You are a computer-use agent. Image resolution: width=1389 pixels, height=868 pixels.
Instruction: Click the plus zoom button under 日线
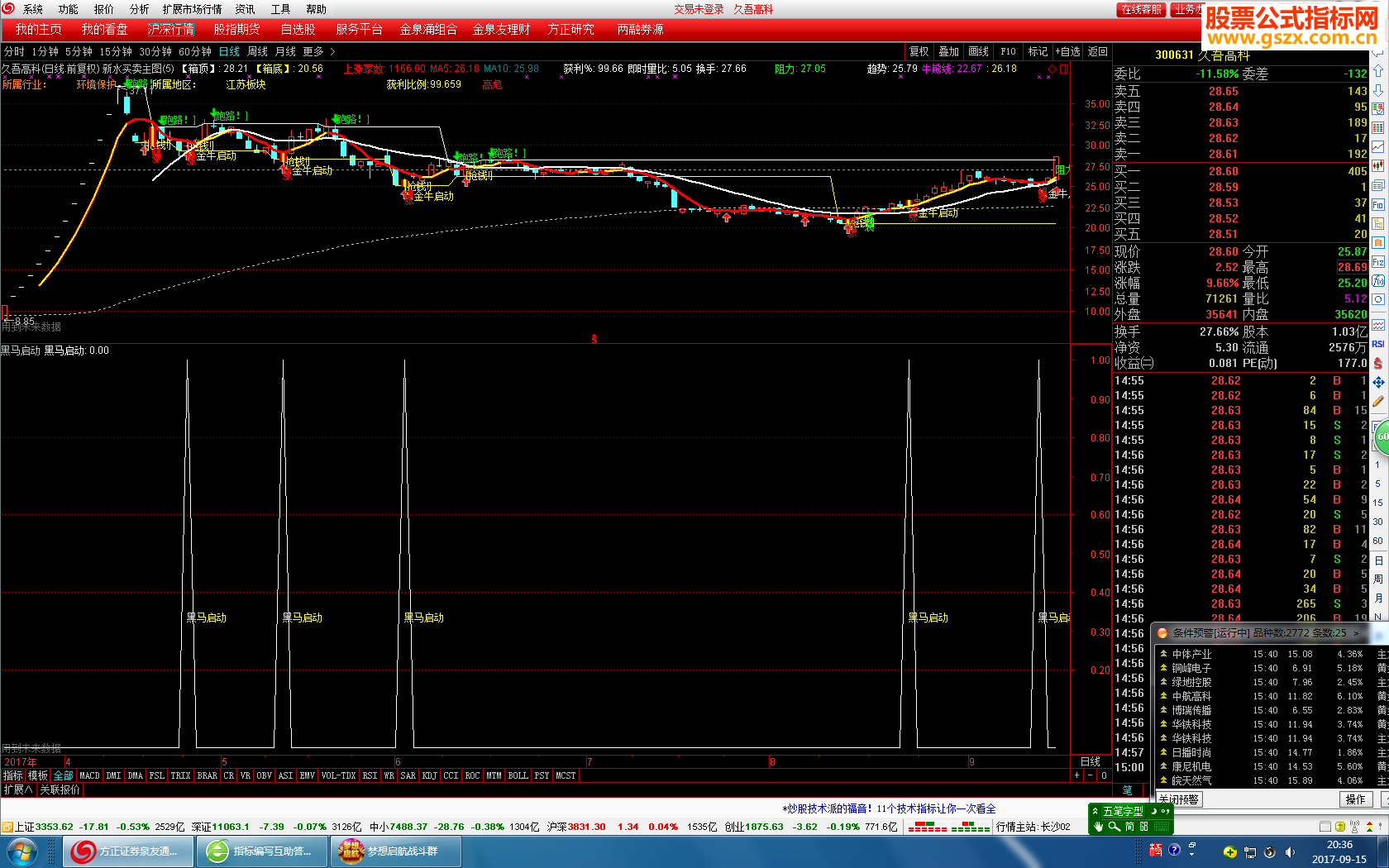[x=1076, y=775]
